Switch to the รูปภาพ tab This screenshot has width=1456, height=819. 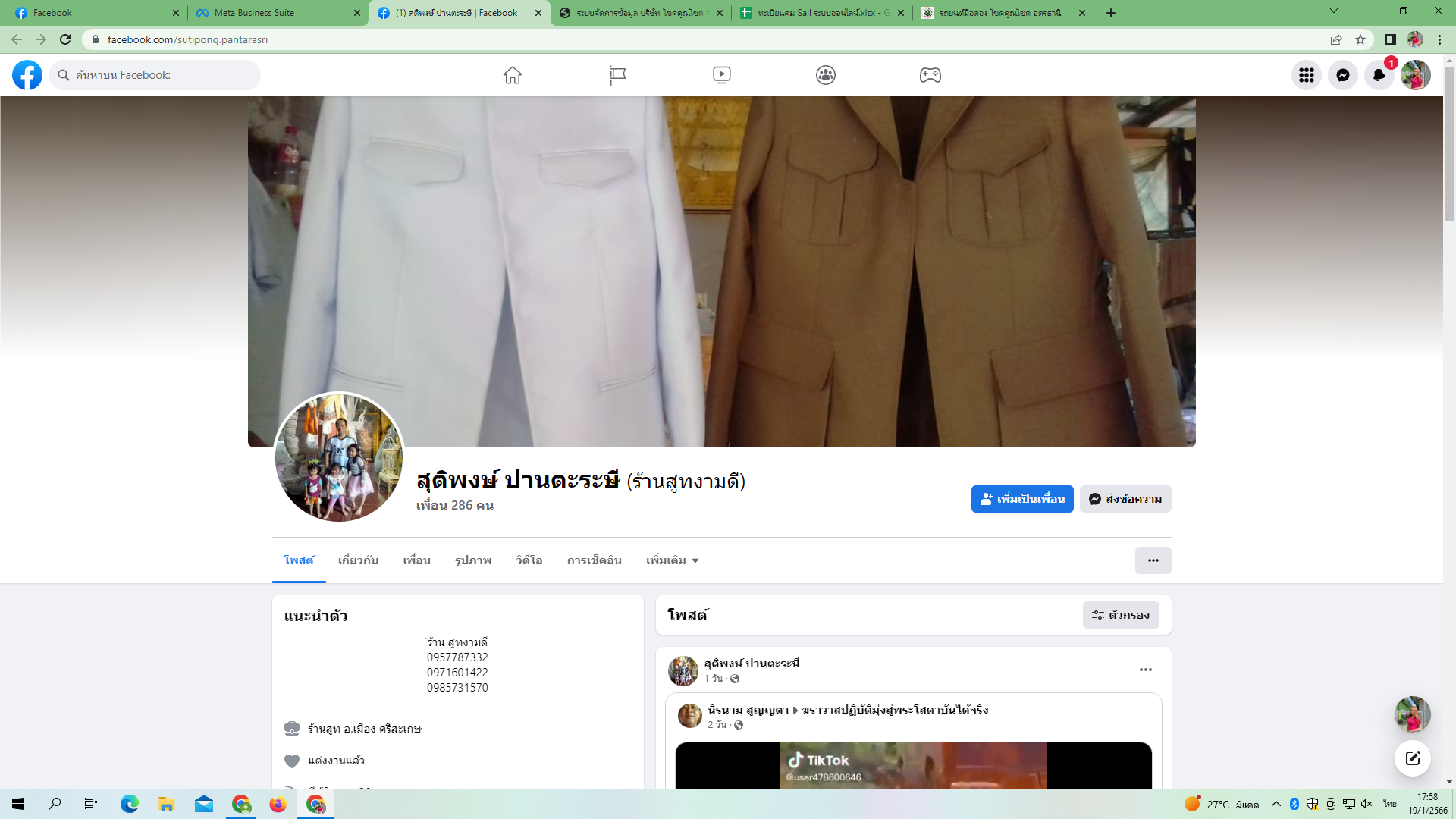[473, 560]
